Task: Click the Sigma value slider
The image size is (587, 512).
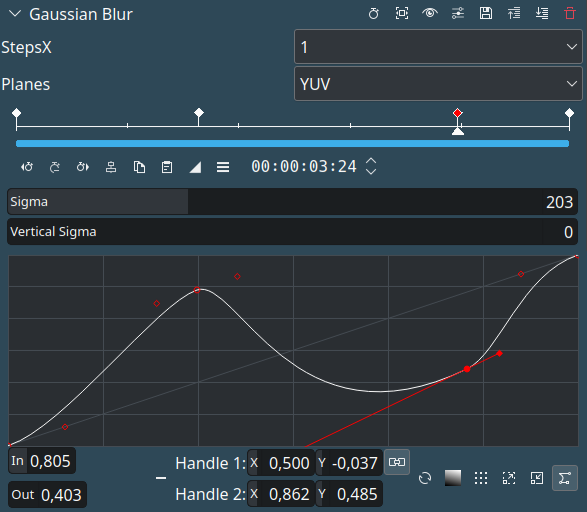Action: tap(292, 202)
